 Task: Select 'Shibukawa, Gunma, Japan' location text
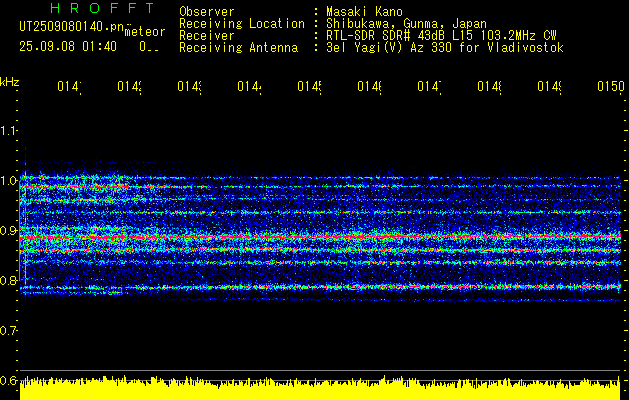pos(406,23)
